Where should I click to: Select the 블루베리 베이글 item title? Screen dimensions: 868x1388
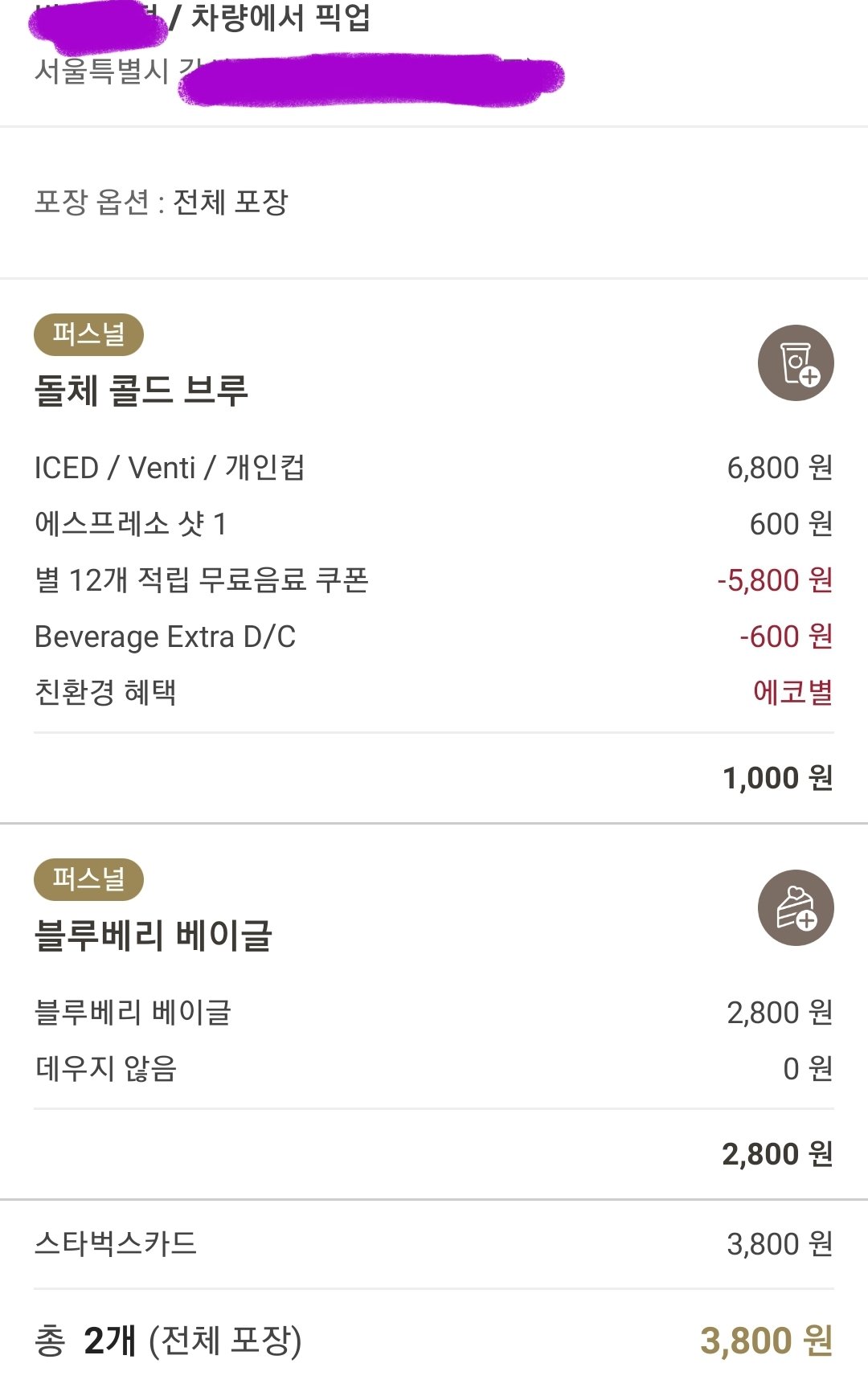pos(154,936)
